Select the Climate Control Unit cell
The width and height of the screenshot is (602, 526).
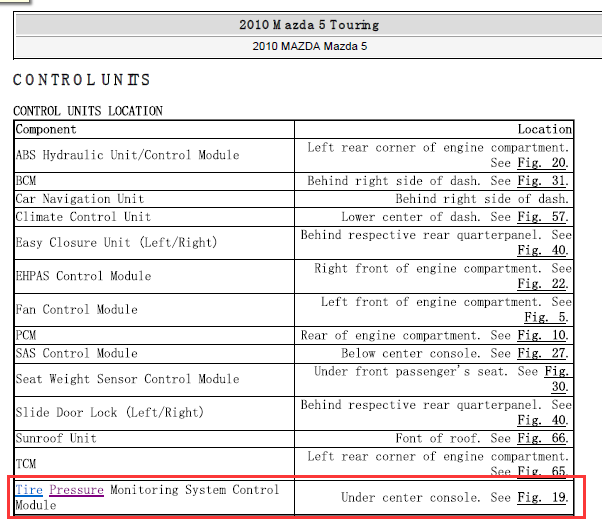point(154,217)
